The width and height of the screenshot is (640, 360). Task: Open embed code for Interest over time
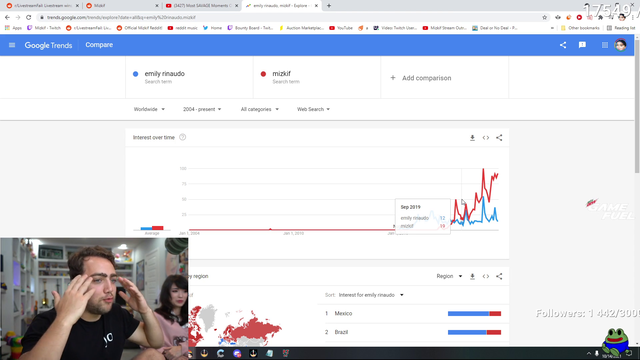pyautogui.click(x=486, y=138)
